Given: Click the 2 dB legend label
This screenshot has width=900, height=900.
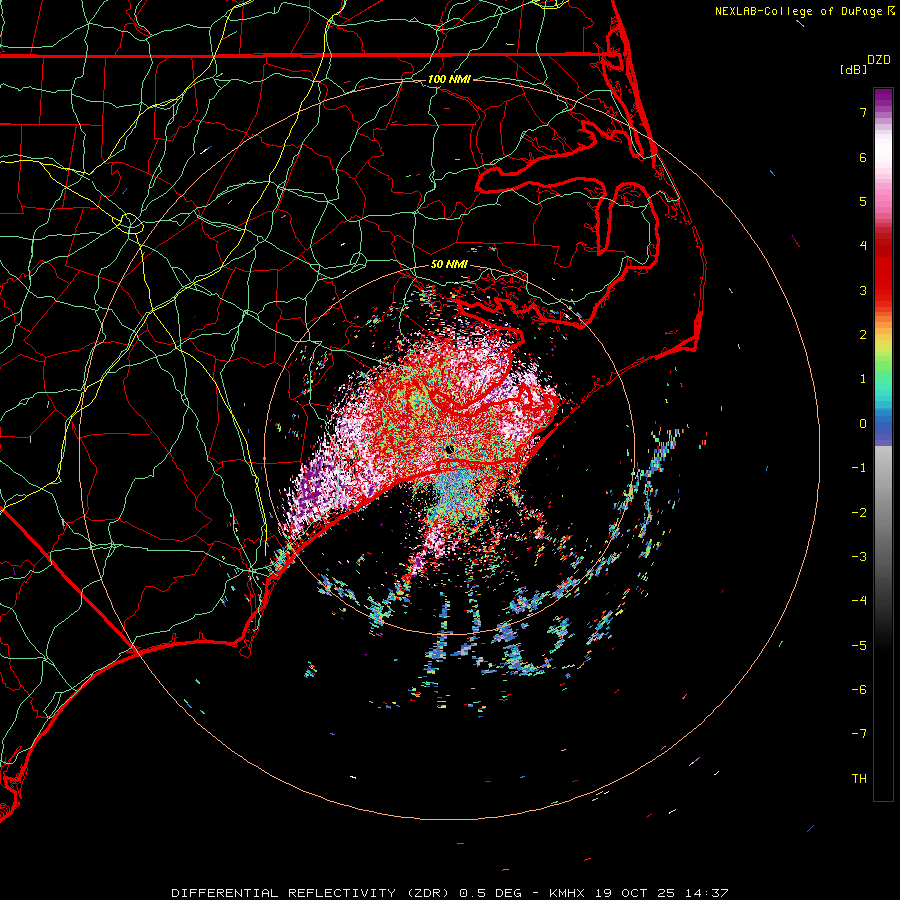Looking at the screenshot, I should 863,335.
